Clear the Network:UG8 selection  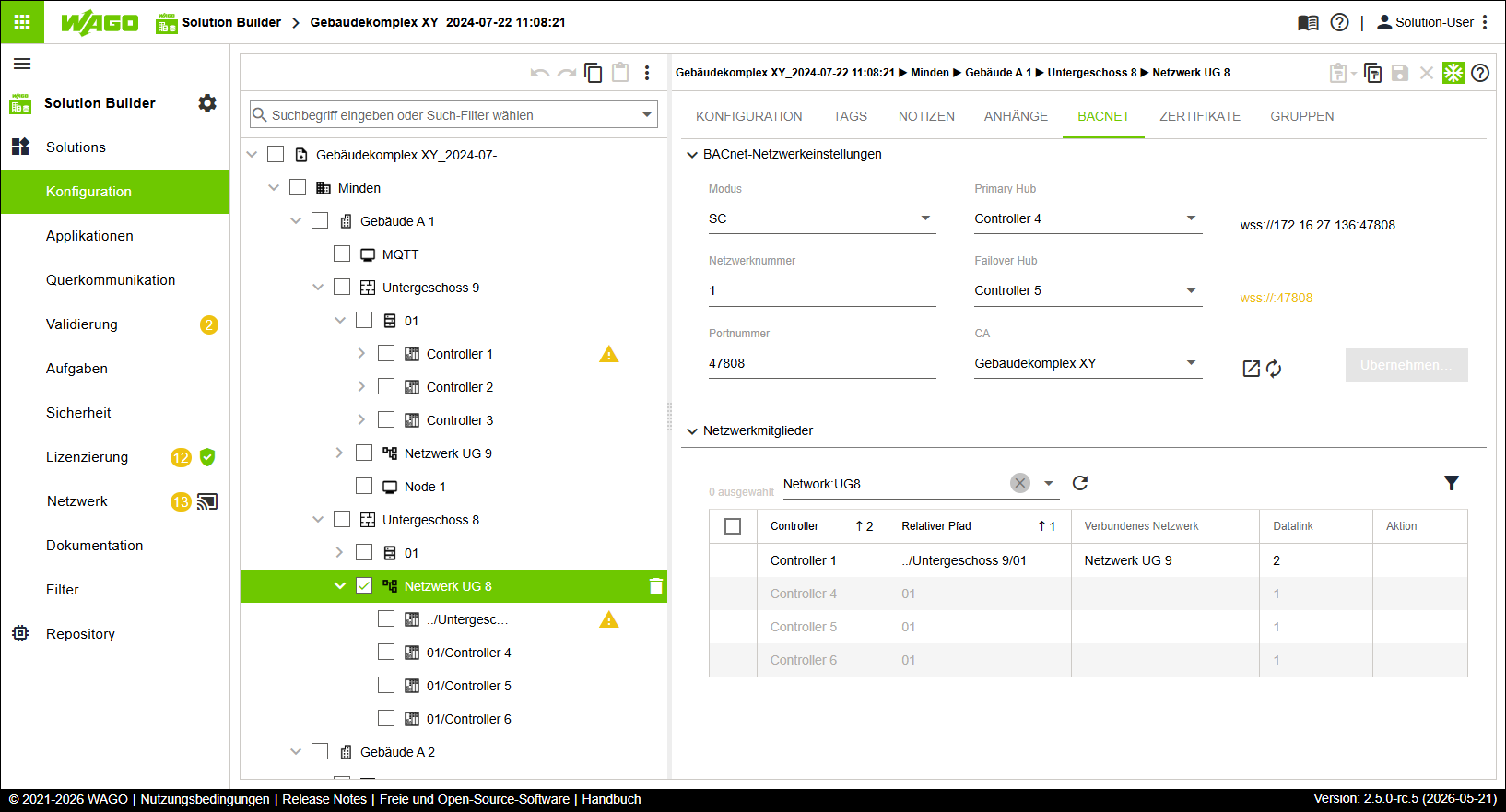coord(1020,483)
